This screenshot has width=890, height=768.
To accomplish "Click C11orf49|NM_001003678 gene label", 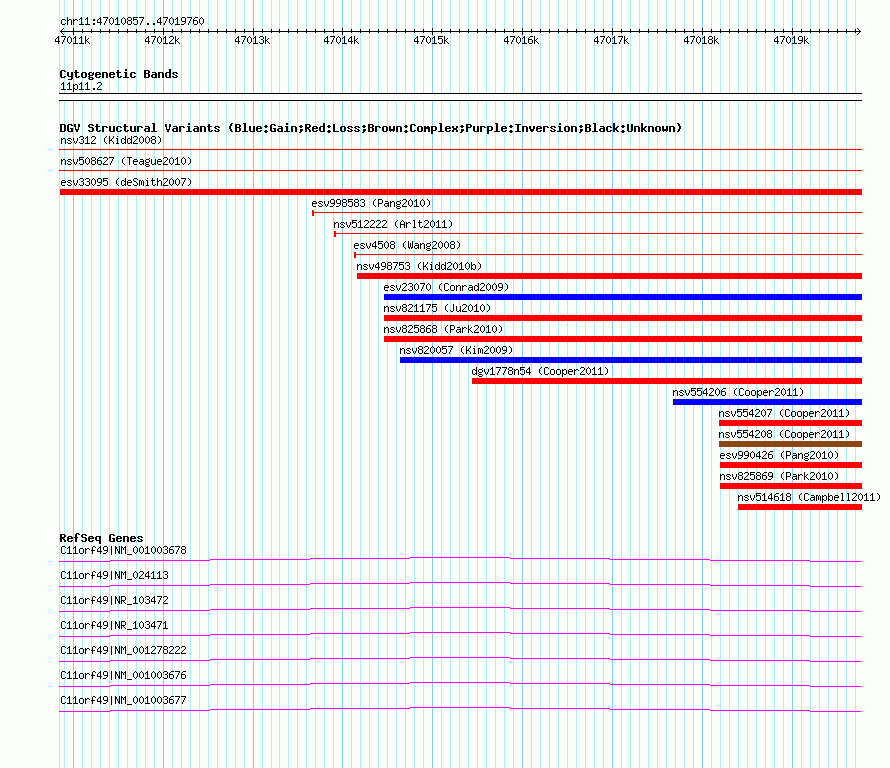I will tap(123, 551).
